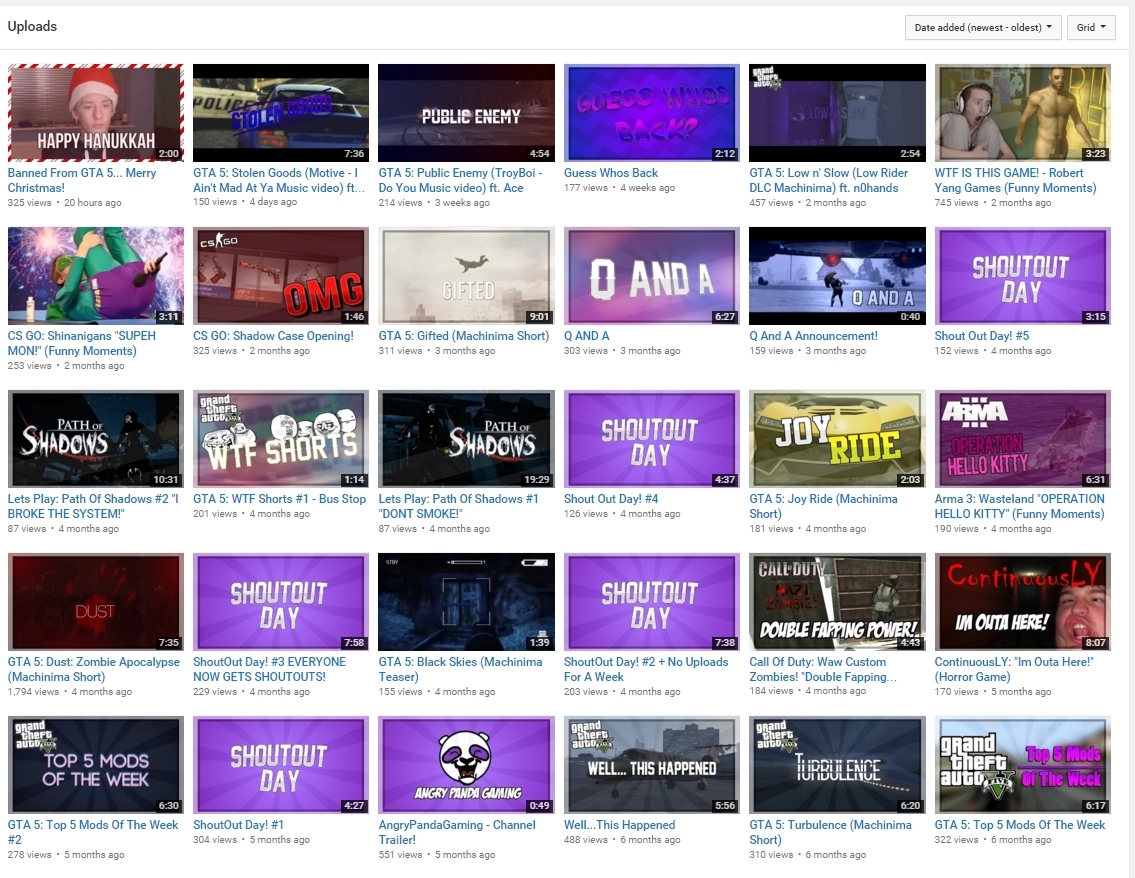
Task: Expand the Grid view dropdown
Action: tap(1091, 28)
